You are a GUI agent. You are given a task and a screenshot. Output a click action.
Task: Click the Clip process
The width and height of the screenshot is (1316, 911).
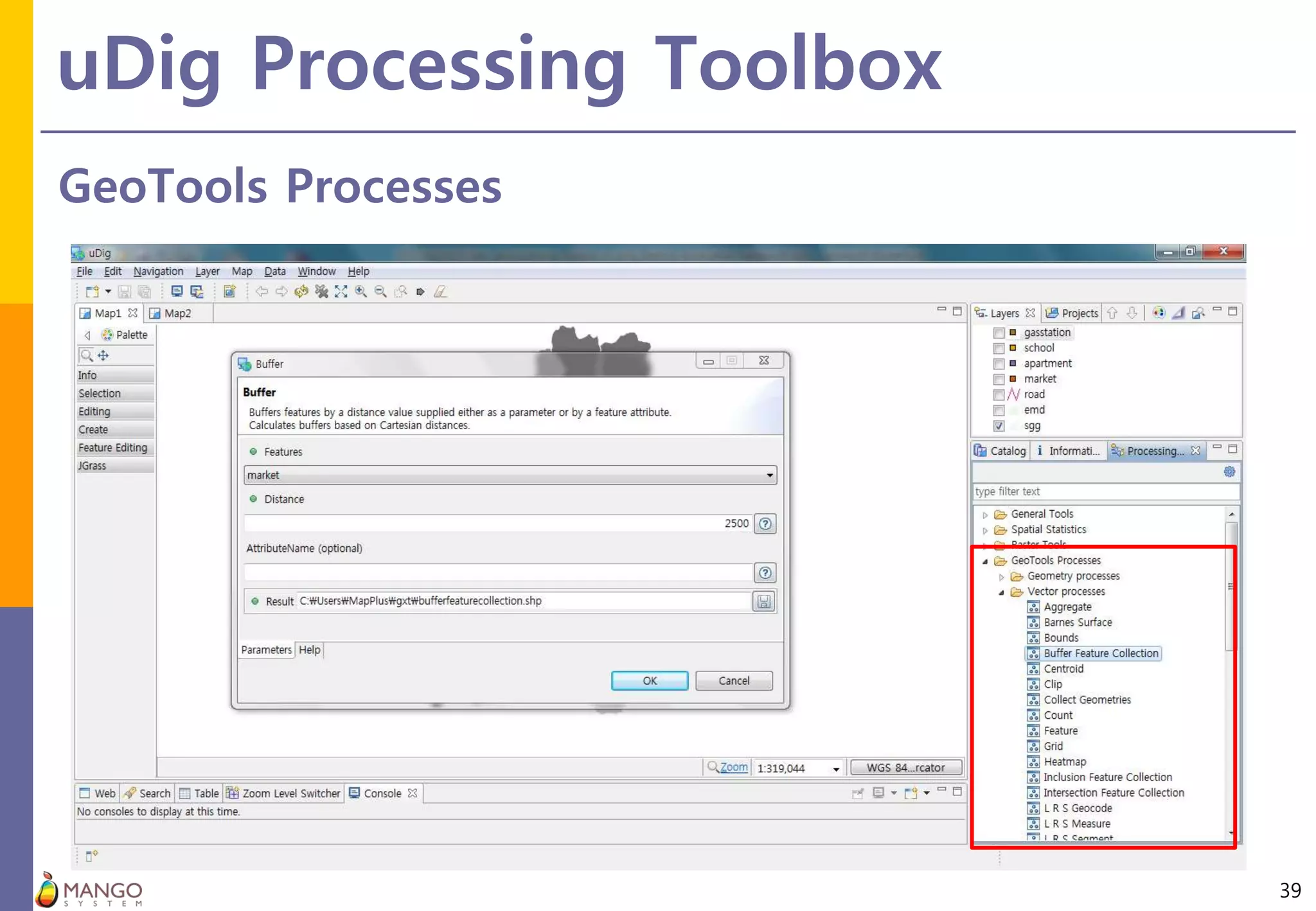1053,684
